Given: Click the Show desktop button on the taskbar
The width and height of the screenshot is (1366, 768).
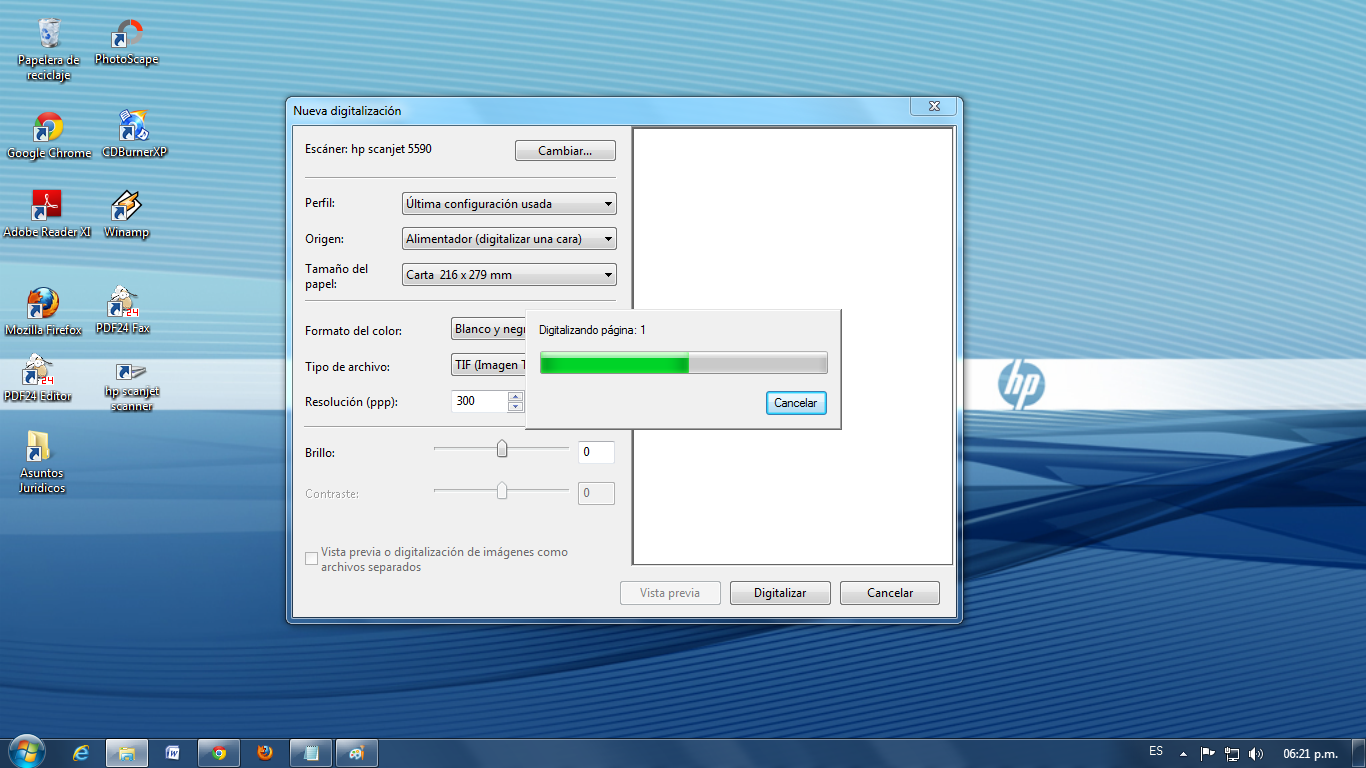Looking at the screenshot, I should (x=1359, y=753).
